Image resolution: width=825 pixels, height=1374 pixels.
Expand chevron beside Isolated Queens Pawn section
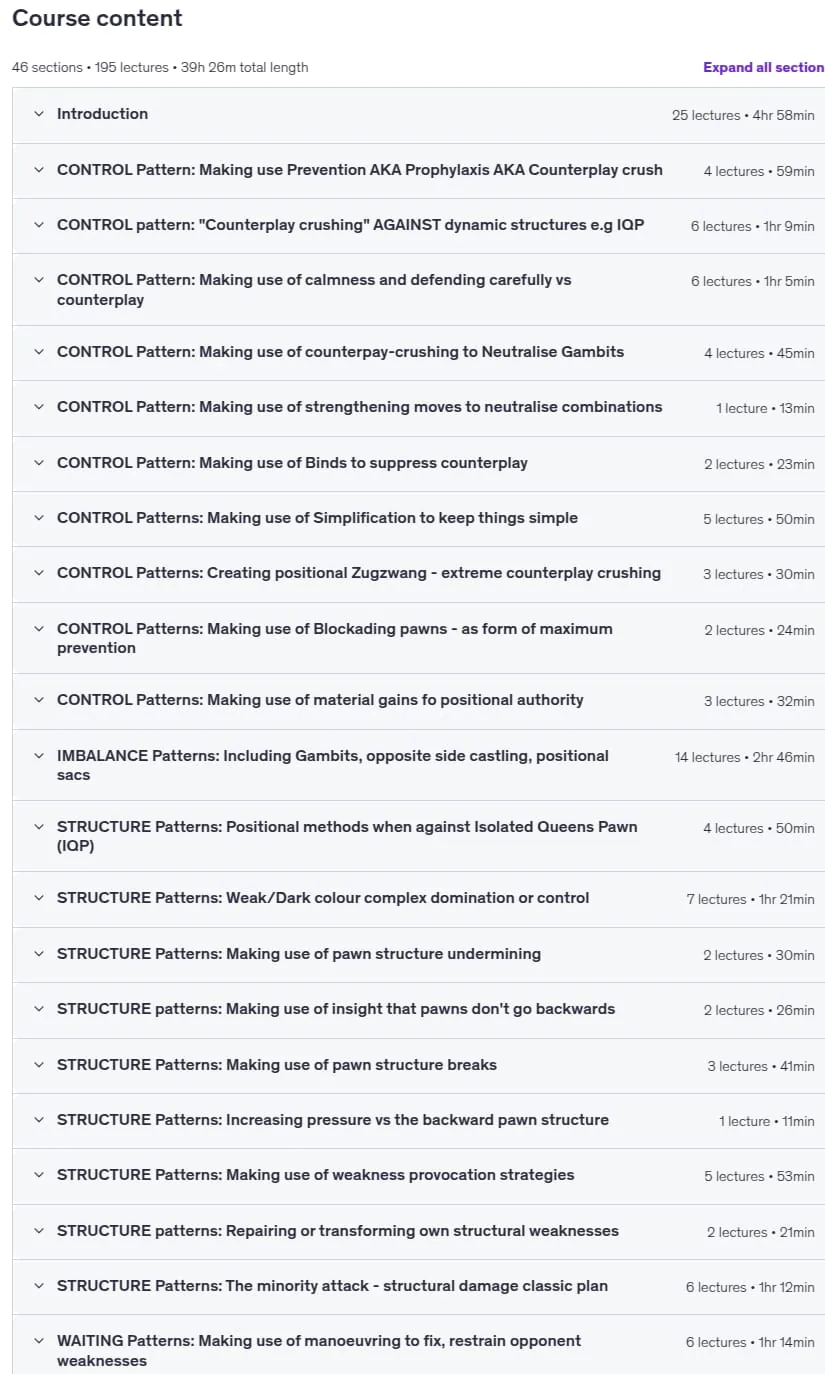click(39, 827)
